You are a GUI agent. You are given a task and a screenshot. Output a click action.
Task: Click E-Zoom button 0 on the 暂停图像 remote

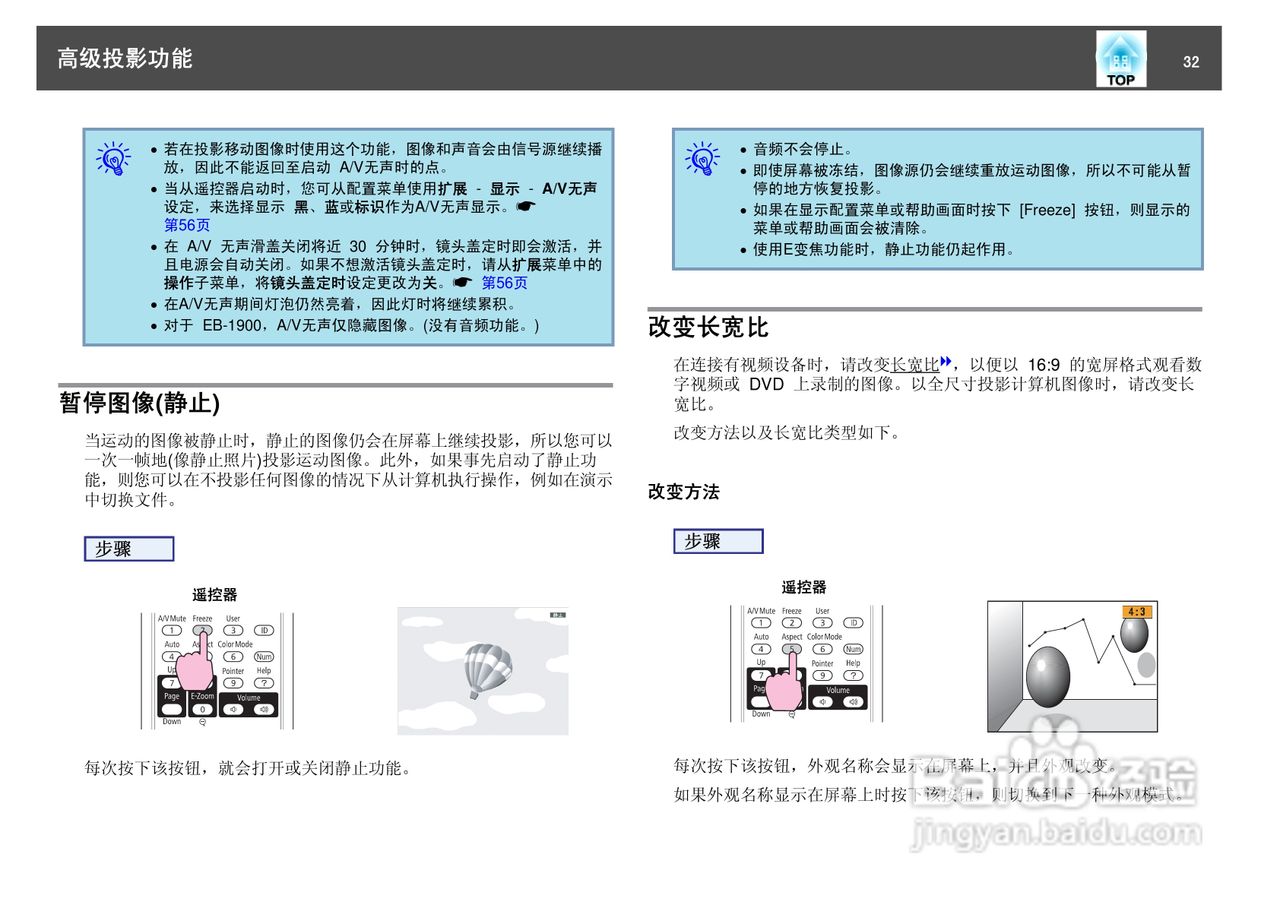(x=203, y=709)
